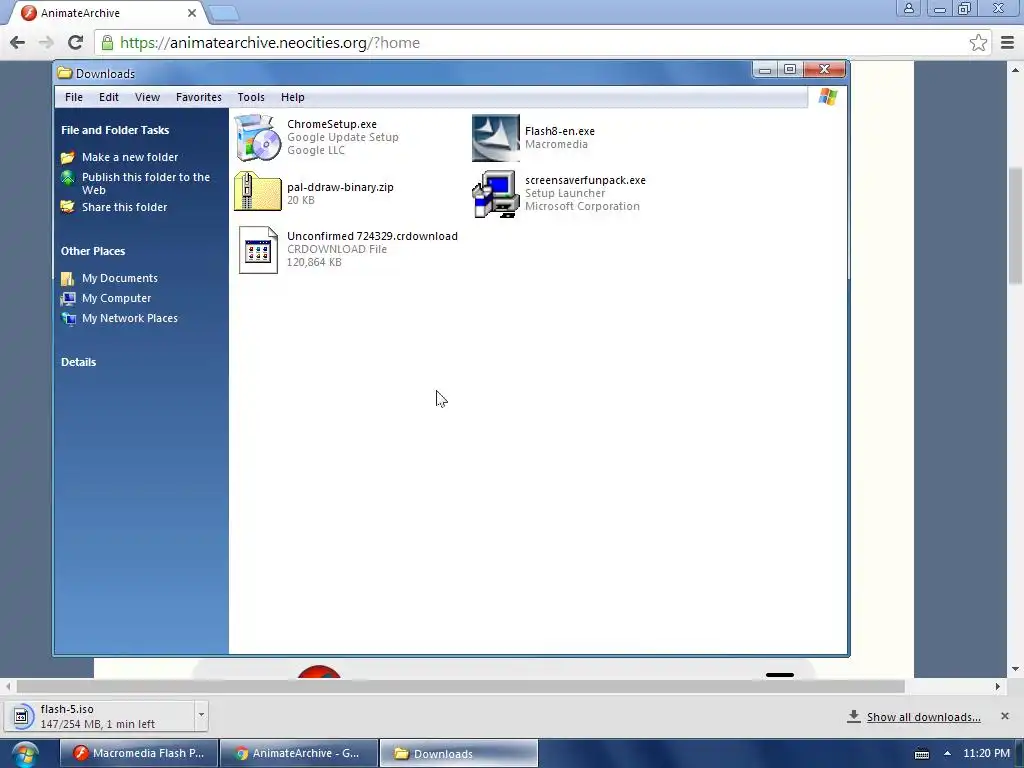Click the Share this folder icon
The image size is (1024, 768).
point(68,207)
